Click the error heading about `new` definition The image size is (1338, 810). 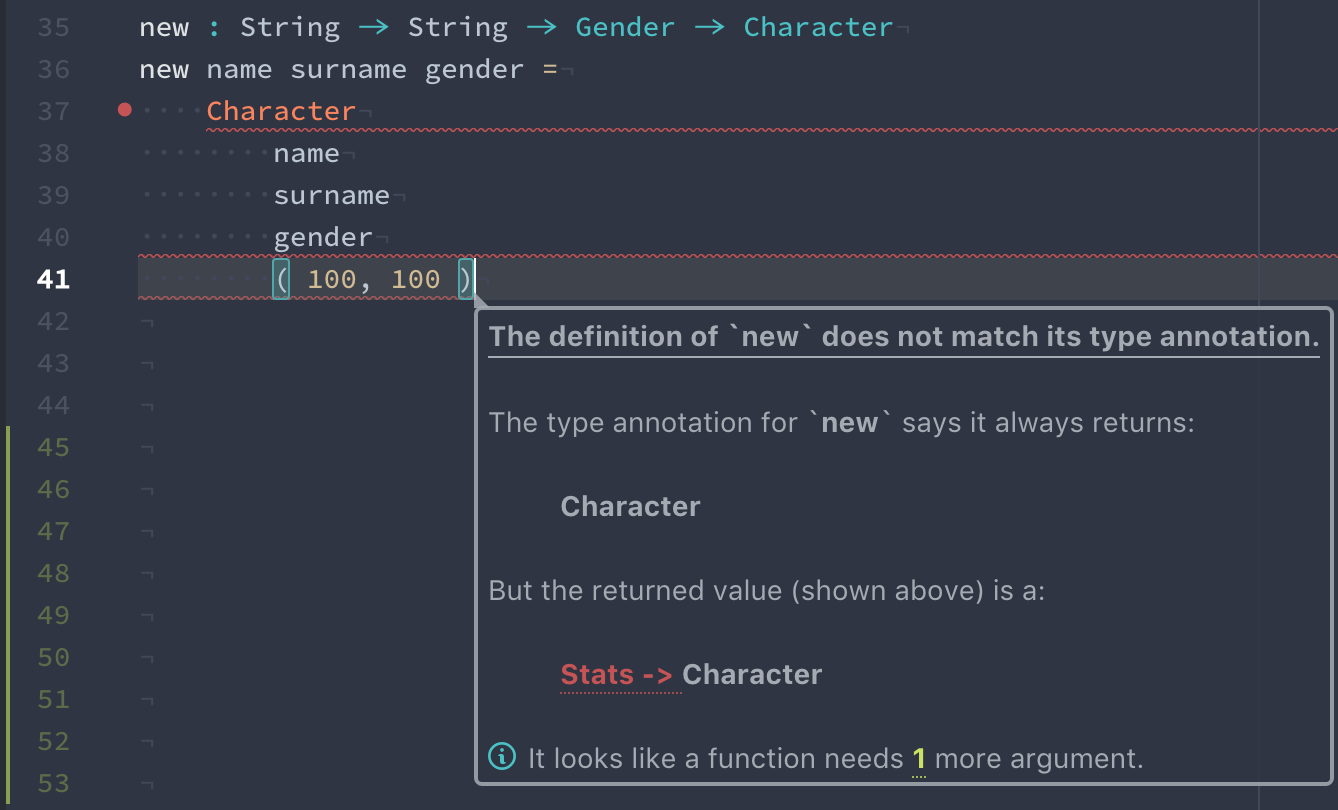click(x=904, y=337)
